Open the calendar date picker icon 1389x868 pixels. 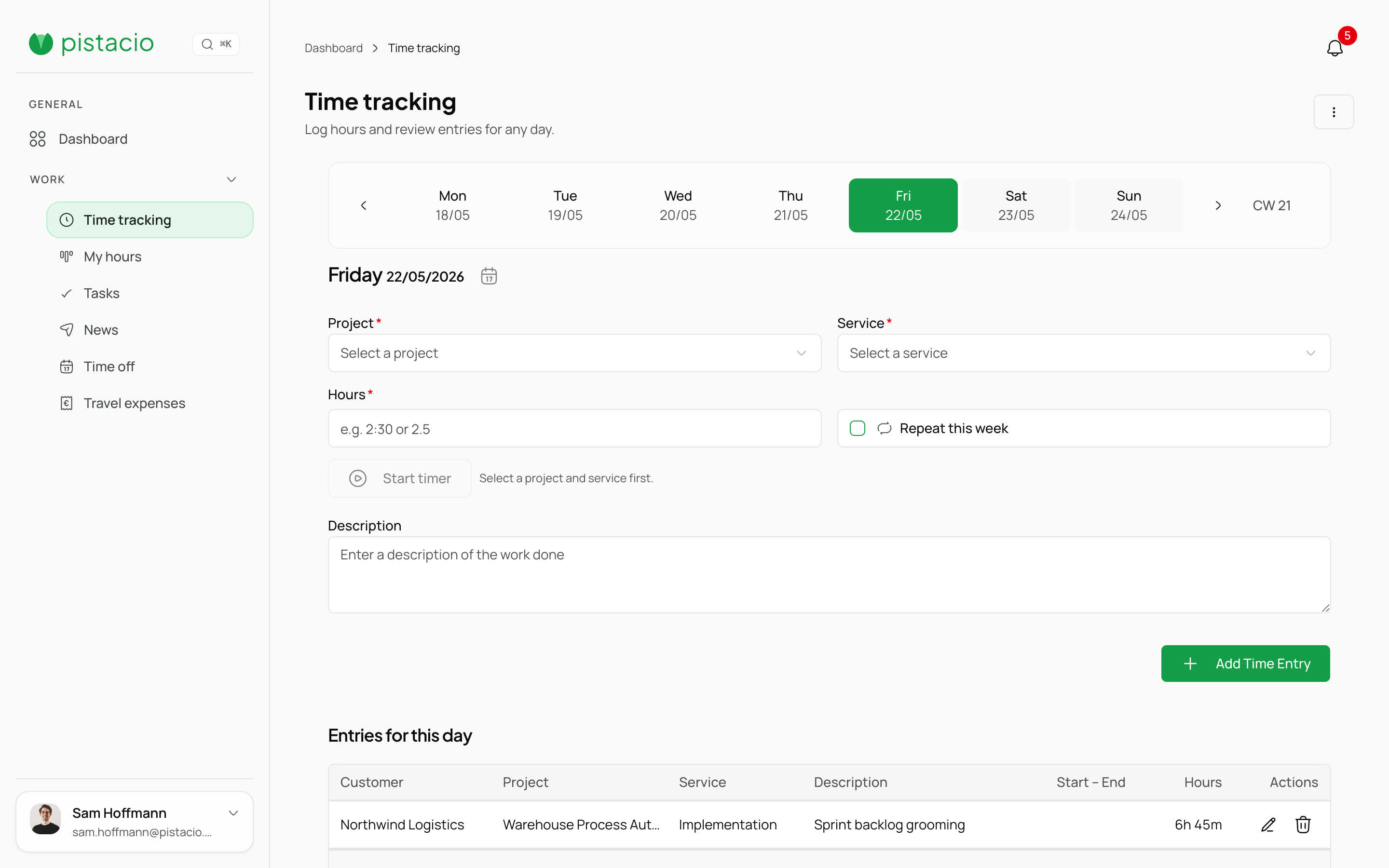[489, 276]
